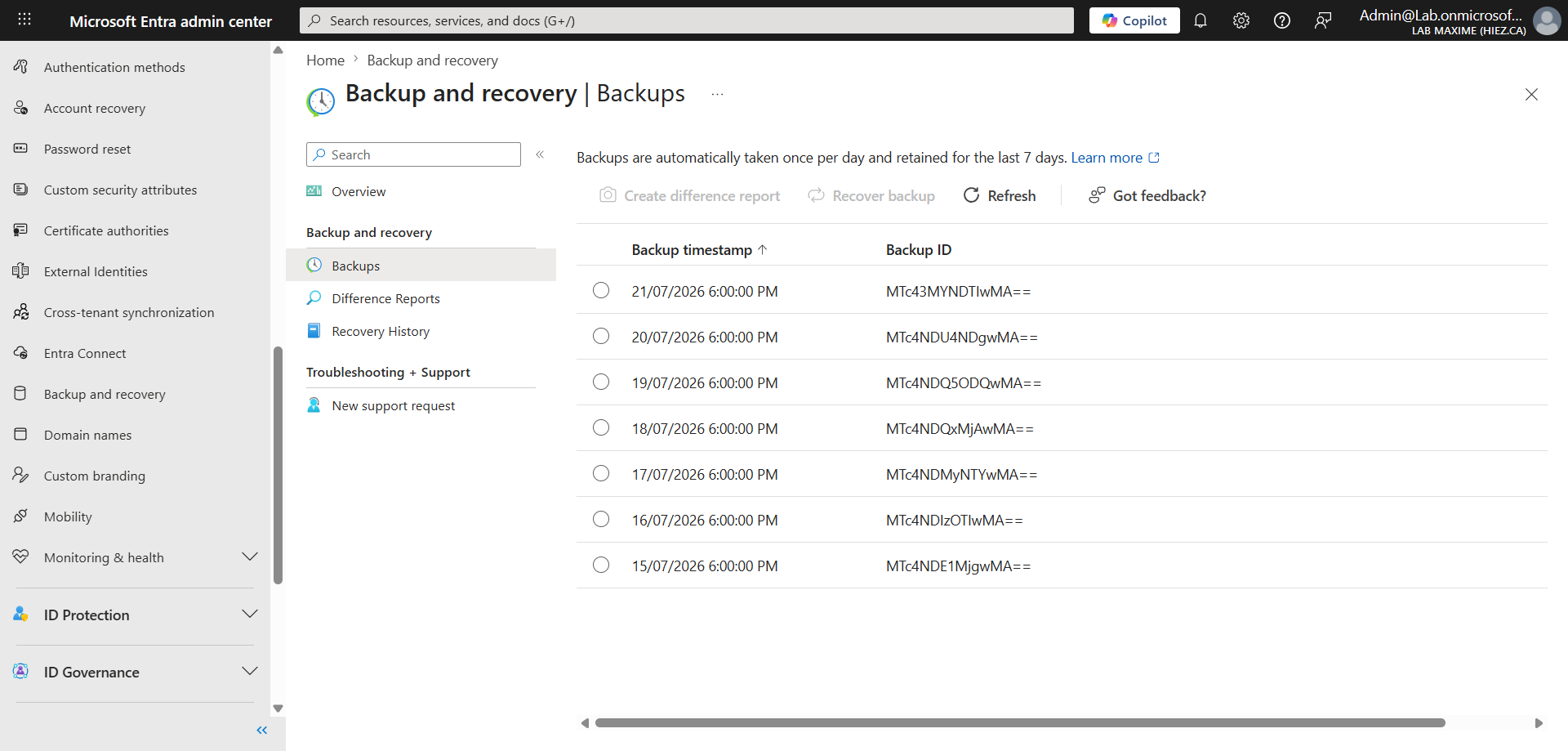Click the Custom security attributes icon
The image size is (1568, 751).
click(21, 189)
